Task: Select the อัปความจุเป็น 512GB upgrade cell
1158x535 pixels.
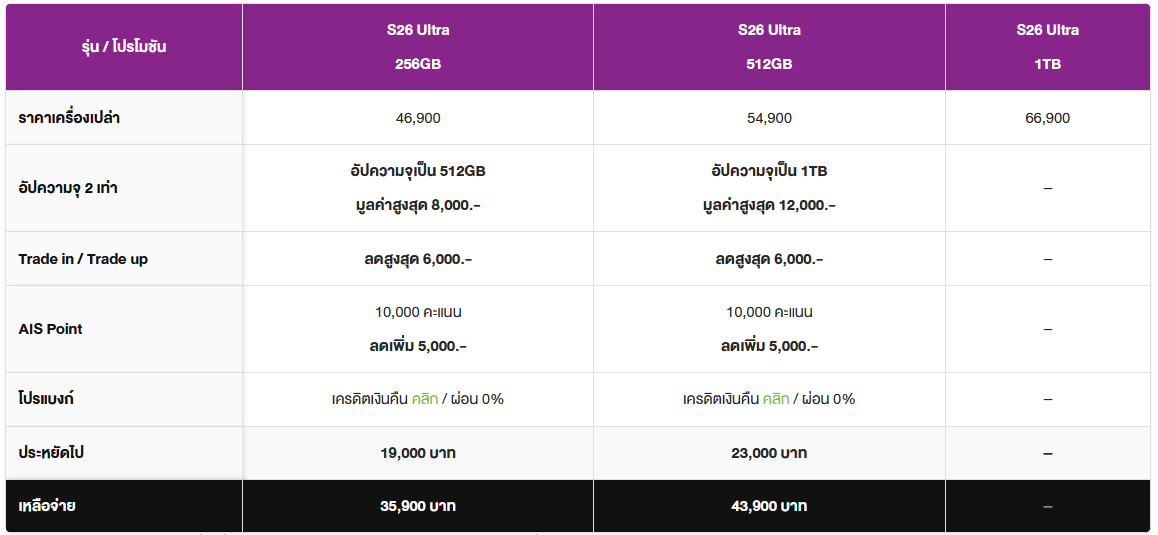Action: pos(418,188)
